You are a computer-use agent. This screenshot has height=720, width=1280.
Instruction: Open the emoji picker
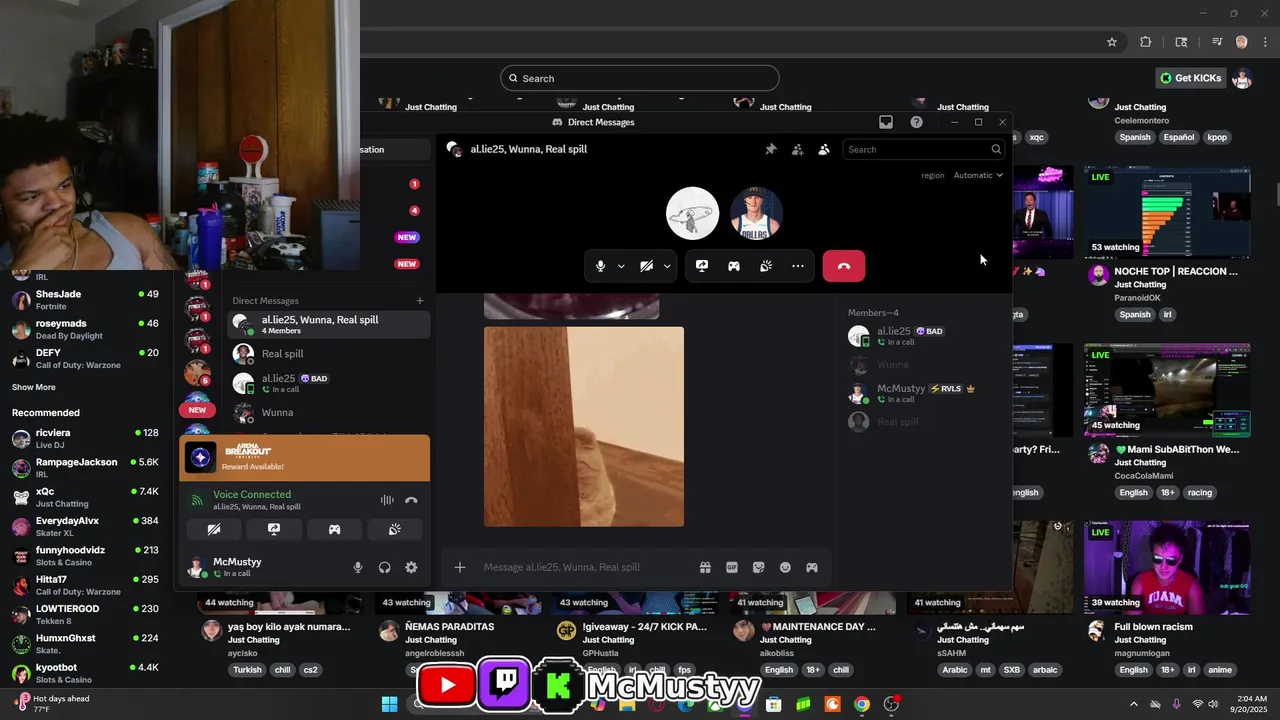point(785,567)
